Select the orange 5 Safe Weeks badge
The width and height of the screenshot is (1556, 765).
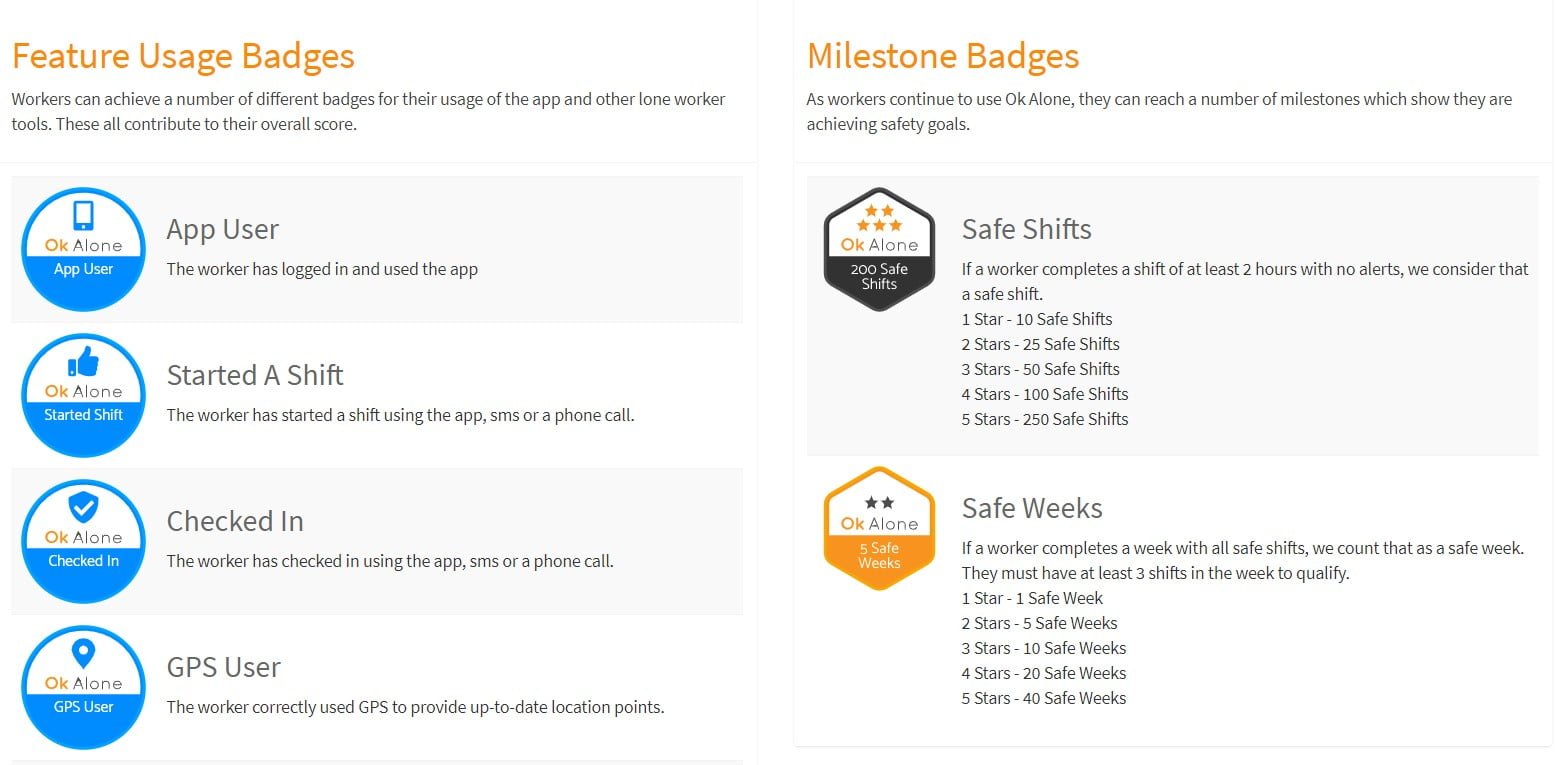[879, 528]
